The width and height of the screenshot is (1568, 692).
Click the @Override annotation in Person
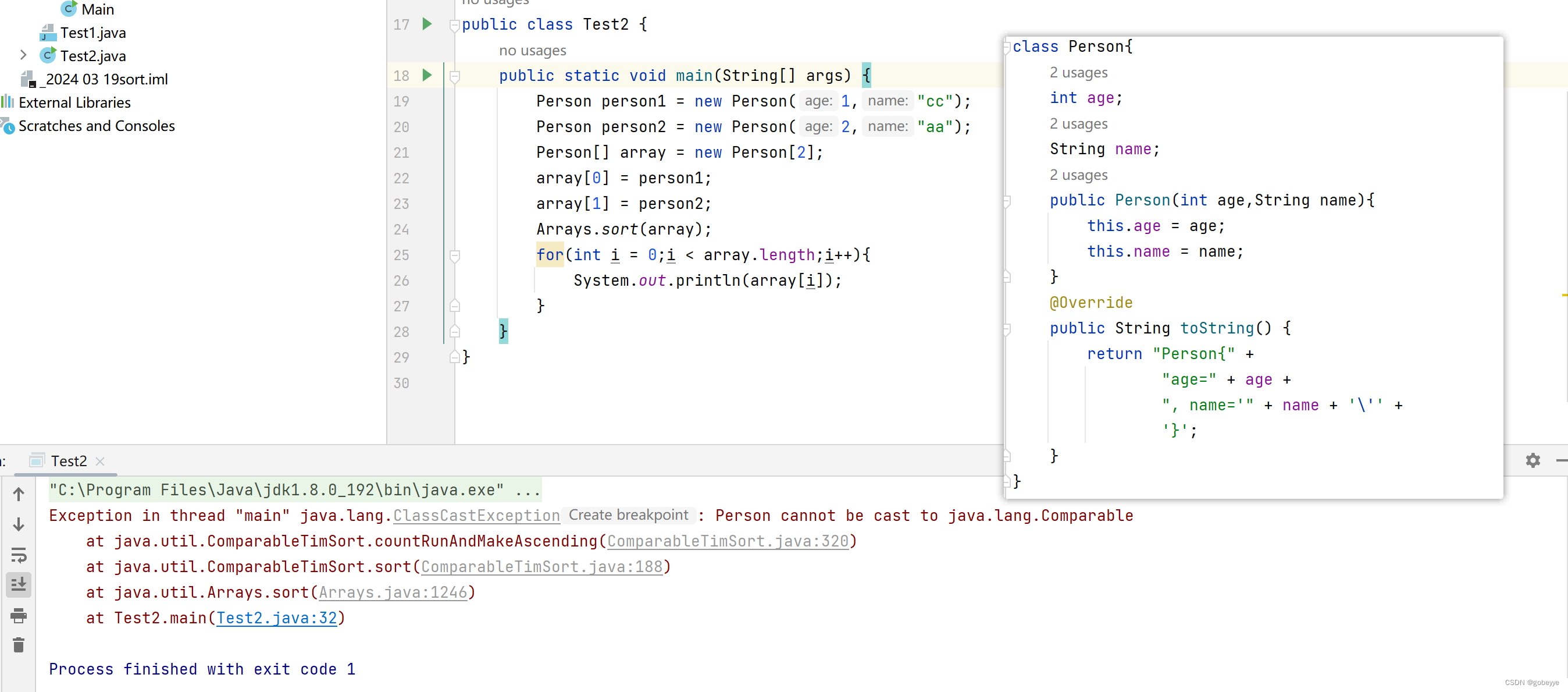point(1091,302)
